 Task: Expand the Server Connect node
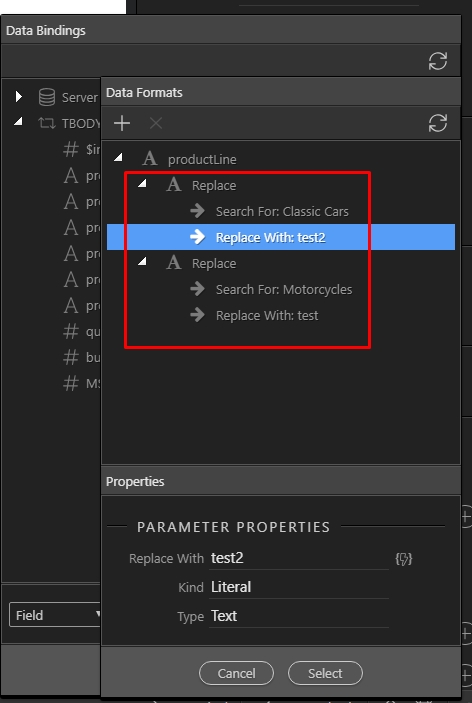(x=18, y=96)
